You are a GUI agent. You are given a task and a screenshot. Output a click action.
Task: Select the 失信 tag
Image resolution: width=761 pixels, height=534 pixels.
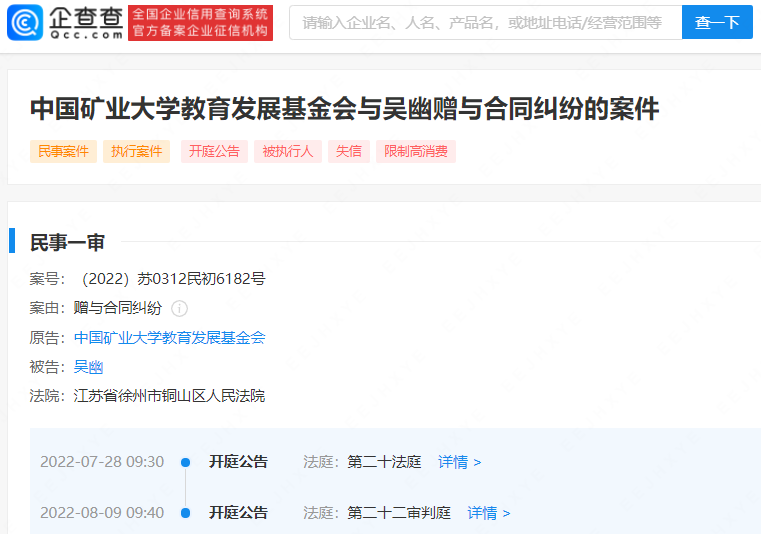coord(349,151)
